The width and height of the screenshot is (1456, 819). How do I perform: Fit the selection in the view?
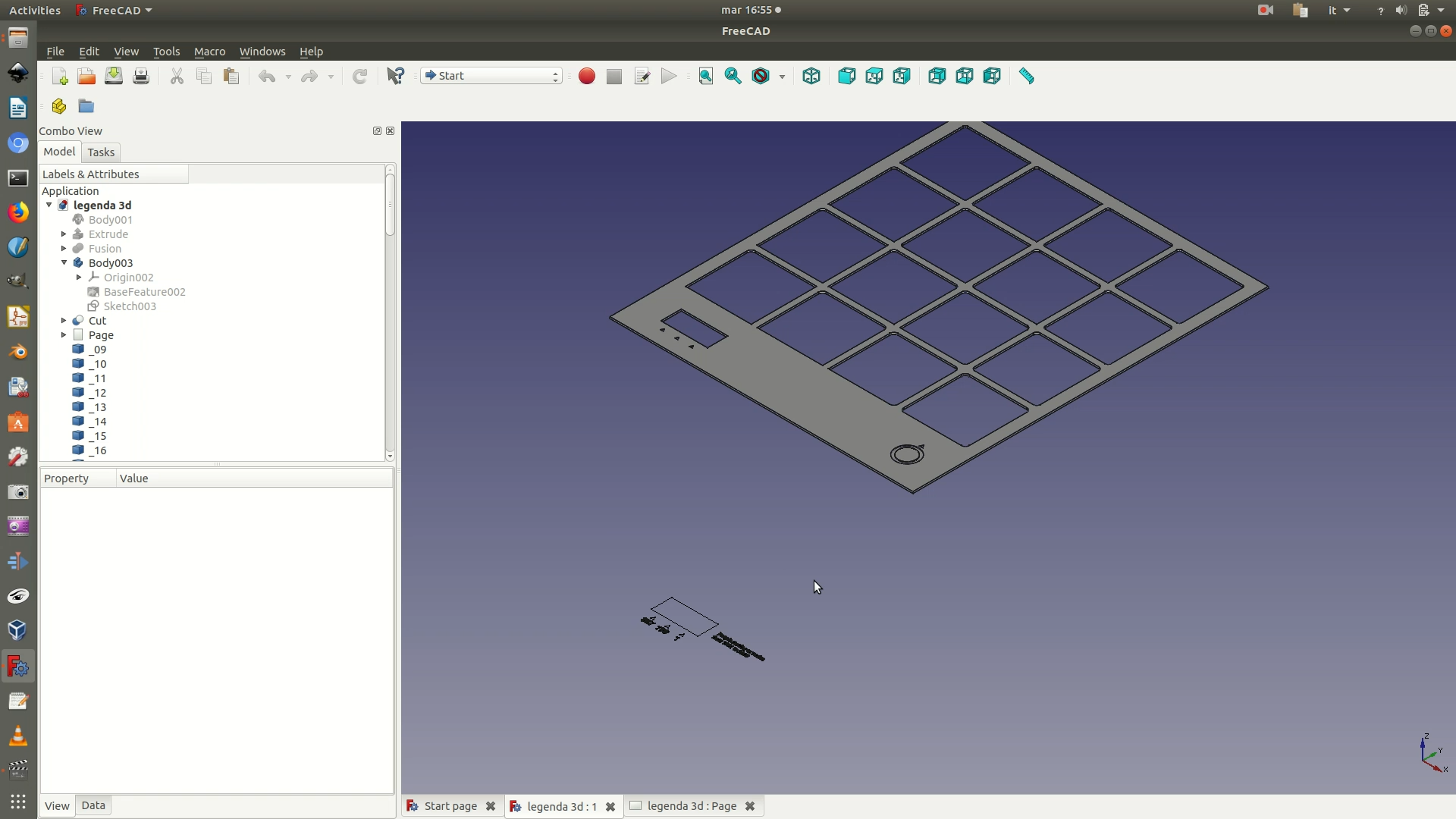click(733, 76)
